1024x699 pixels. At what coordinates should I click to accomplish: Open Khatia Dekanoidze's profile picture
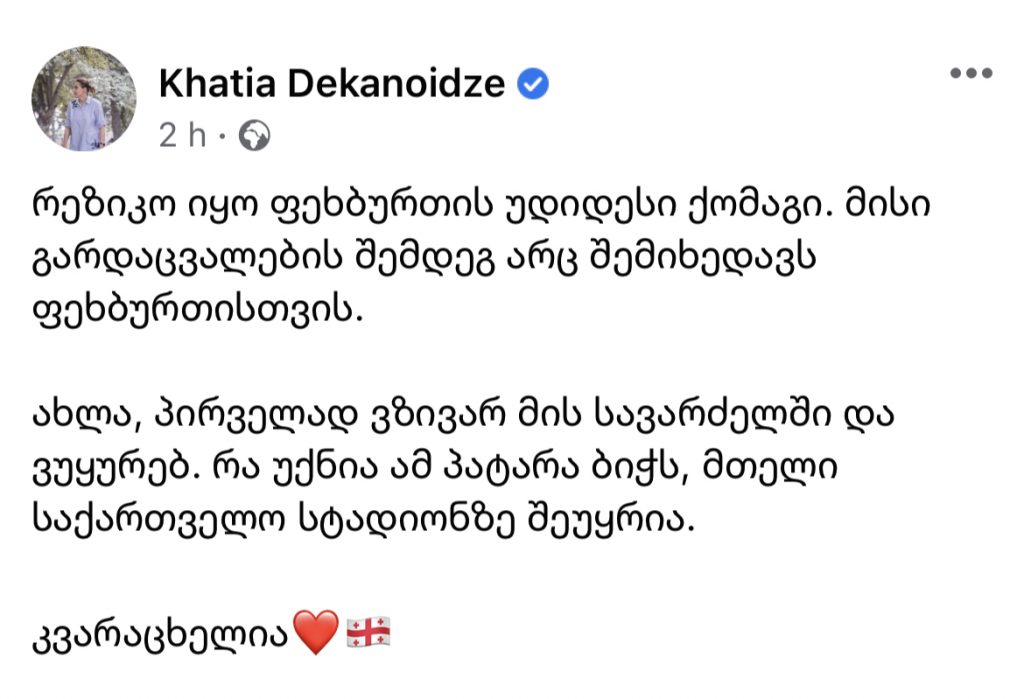[x=84, y=99]
